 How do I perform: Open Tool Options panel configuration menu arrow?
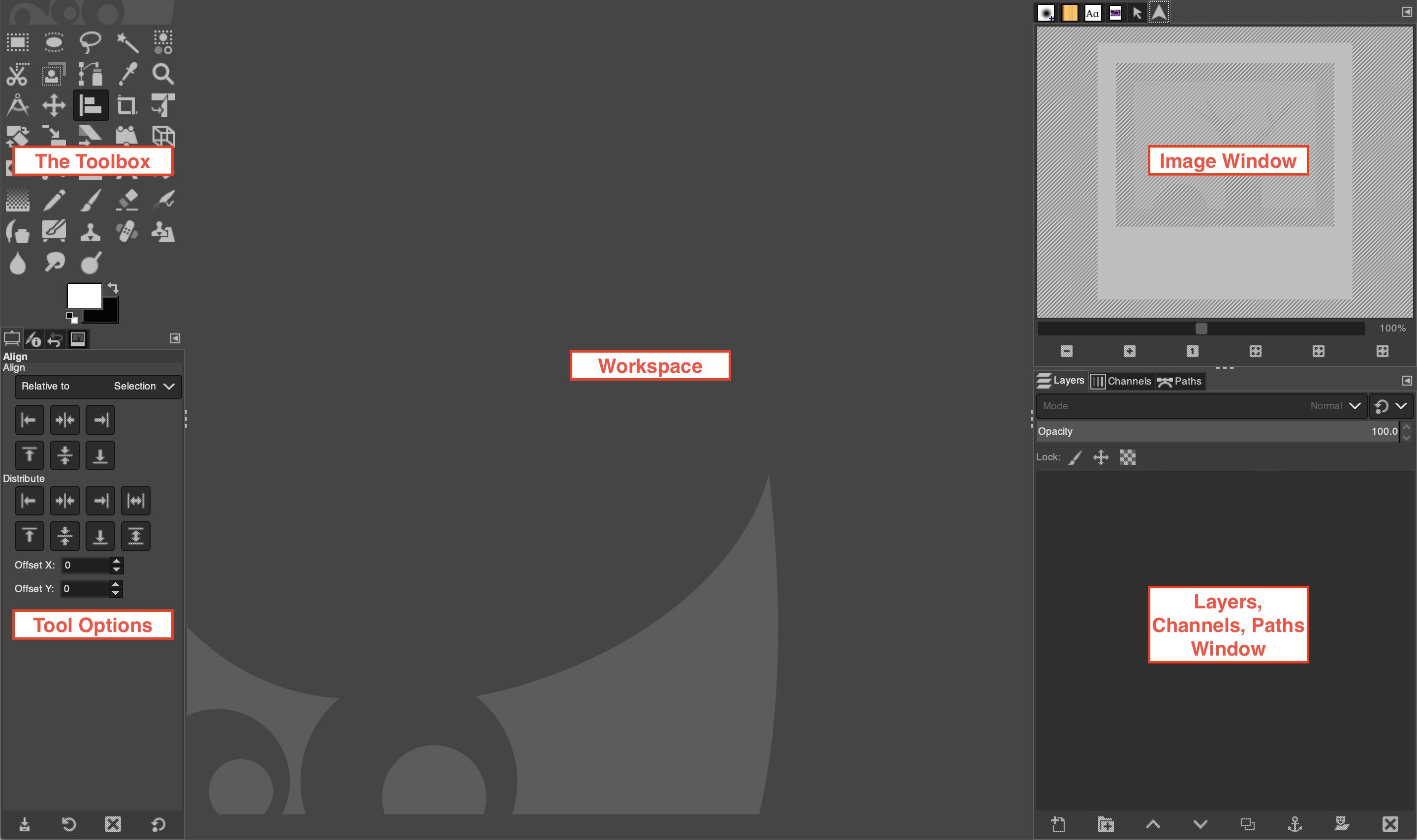click(175, 338)
